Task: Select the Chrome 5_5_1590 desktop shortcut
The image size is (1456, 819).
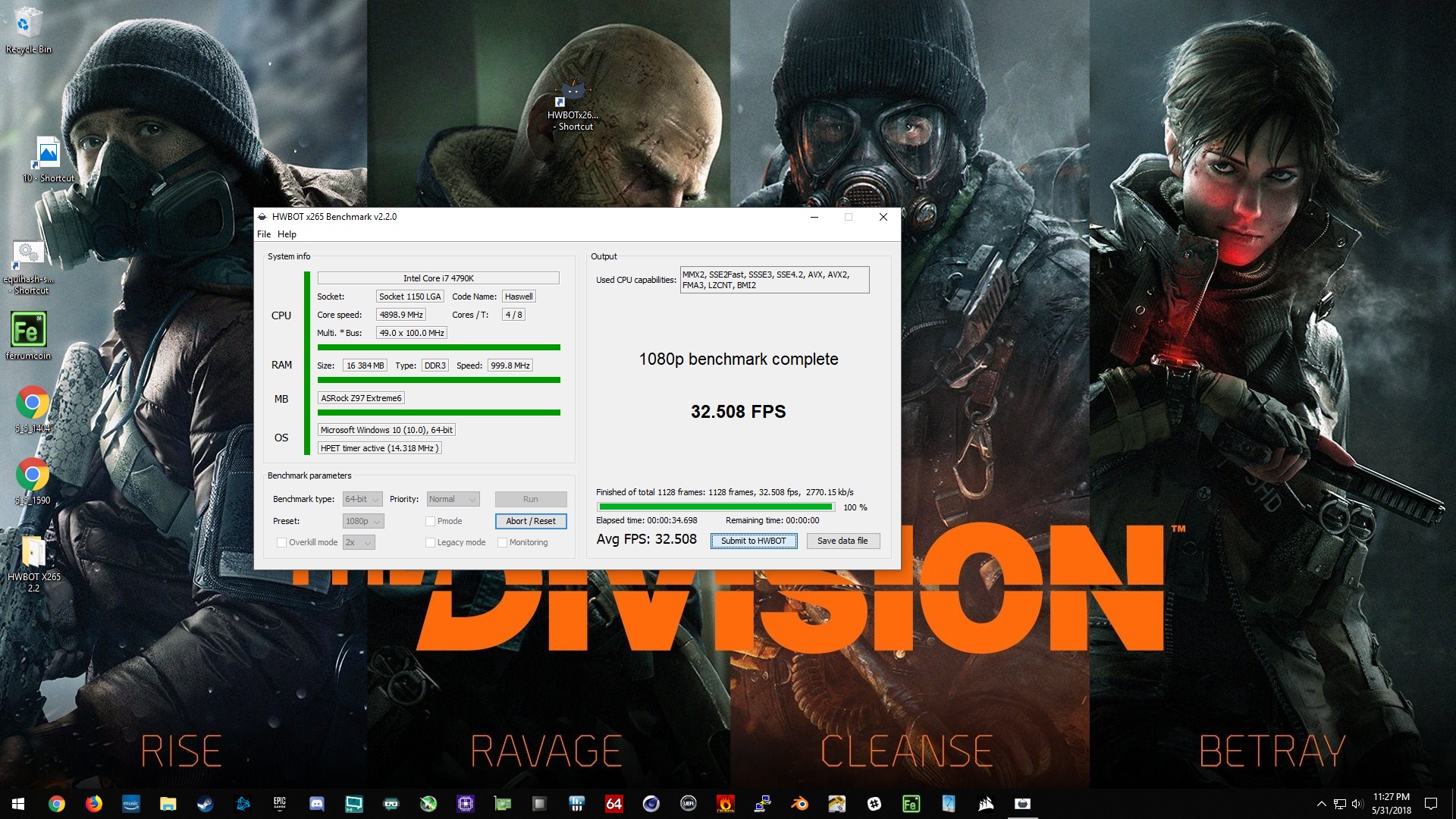Action: (32, 481)
